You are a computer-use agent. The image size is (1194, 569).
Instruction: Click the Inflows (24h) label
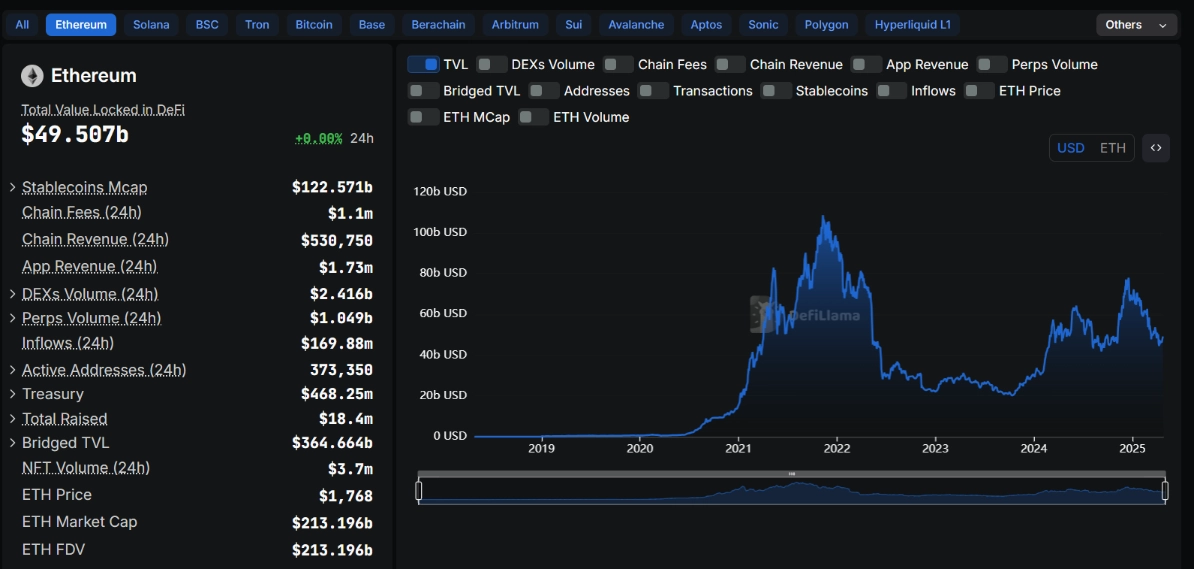68,343
